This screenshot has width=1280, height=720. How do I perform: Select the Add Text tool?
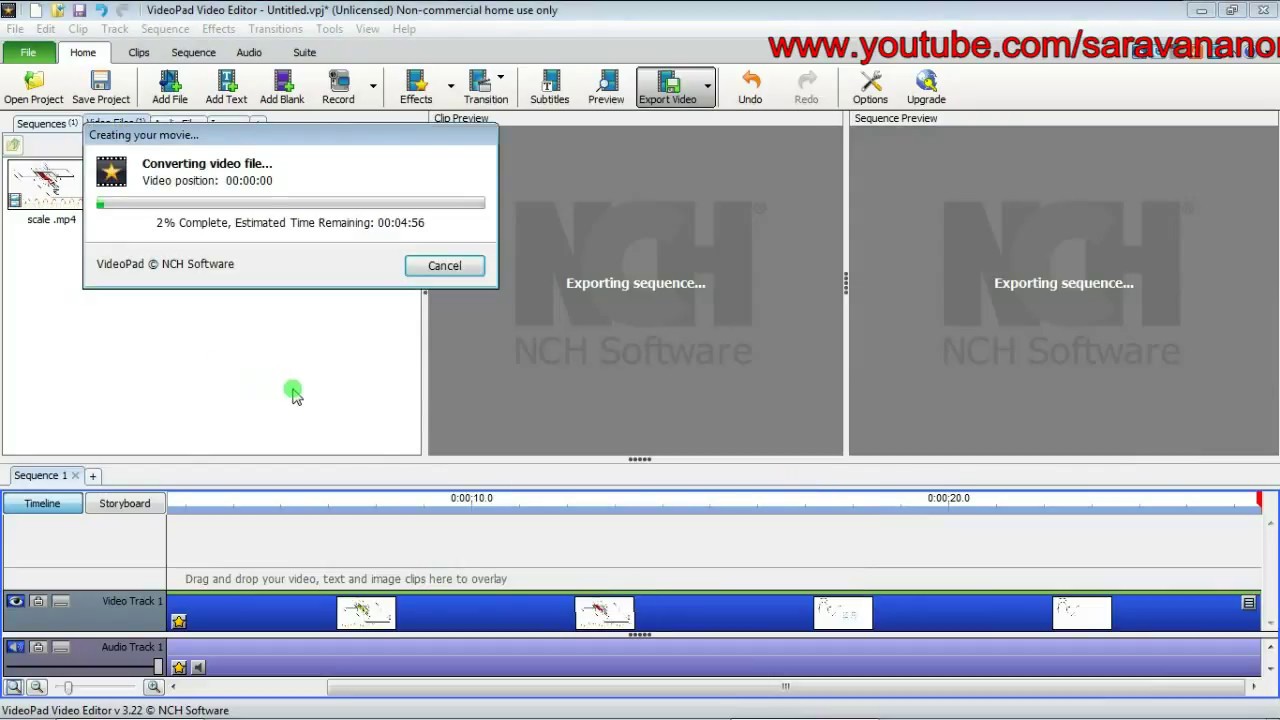click(x=226, y=87)
